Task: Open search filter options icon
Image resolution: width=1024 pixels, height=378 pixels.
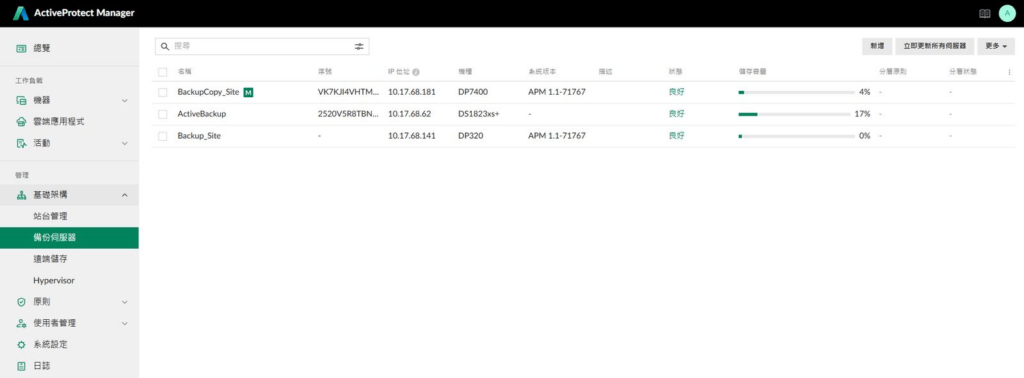Action: click(359, 46)
